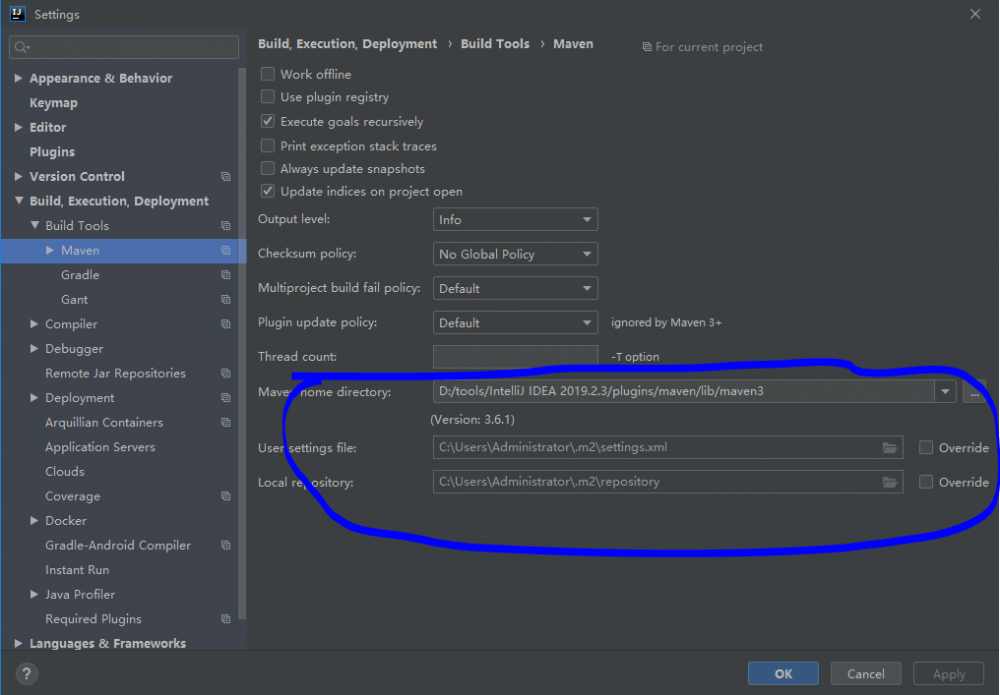The height and width of the screenshot is (695, 1000).
Task: Uncheck Execute goals recursively
Action: (x=268, y=121)
